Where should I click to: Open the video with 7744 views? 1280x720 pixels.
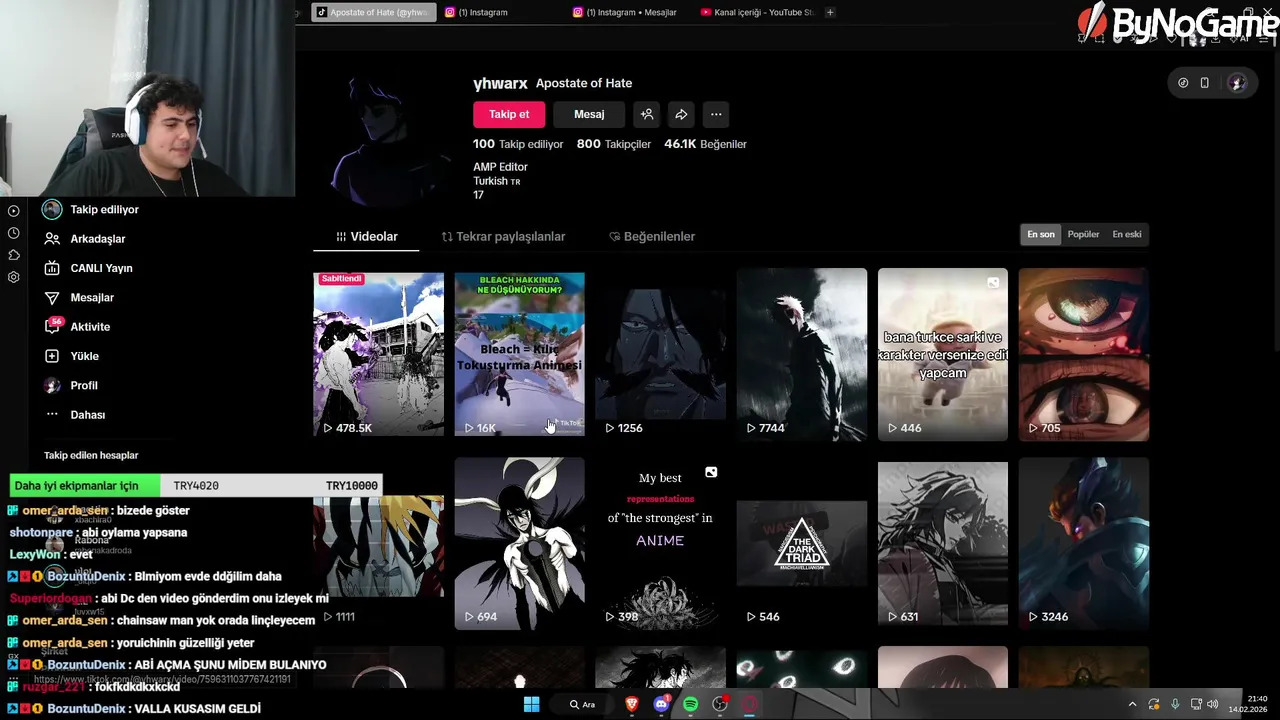click(x=801, y=354)
